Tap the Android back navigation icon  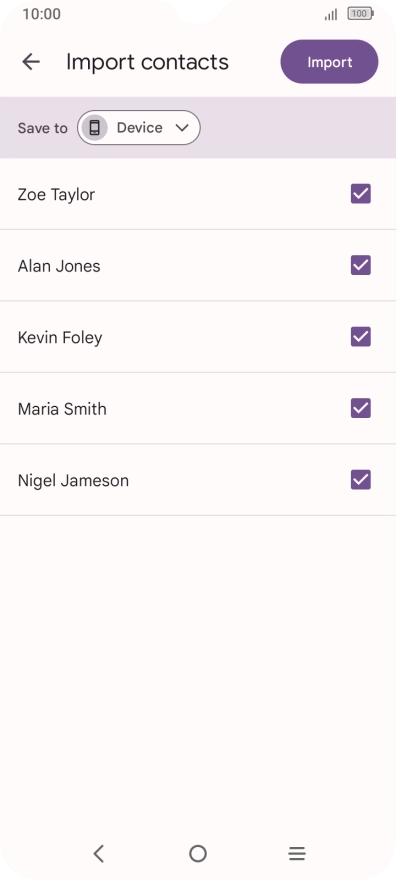point(99,854)
